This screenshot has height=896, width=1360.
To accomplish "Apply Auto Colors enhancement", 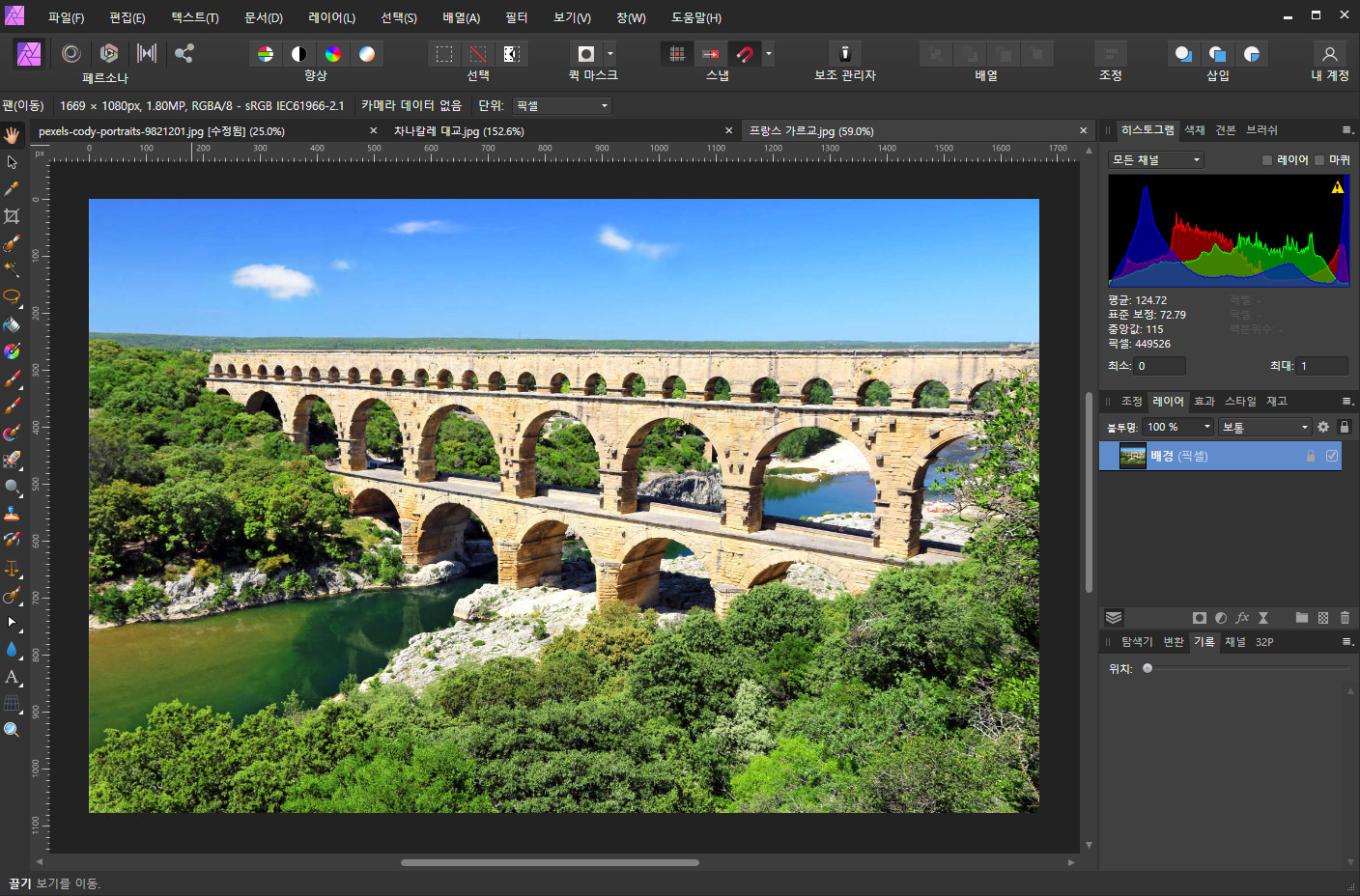I will coord(333,54).
